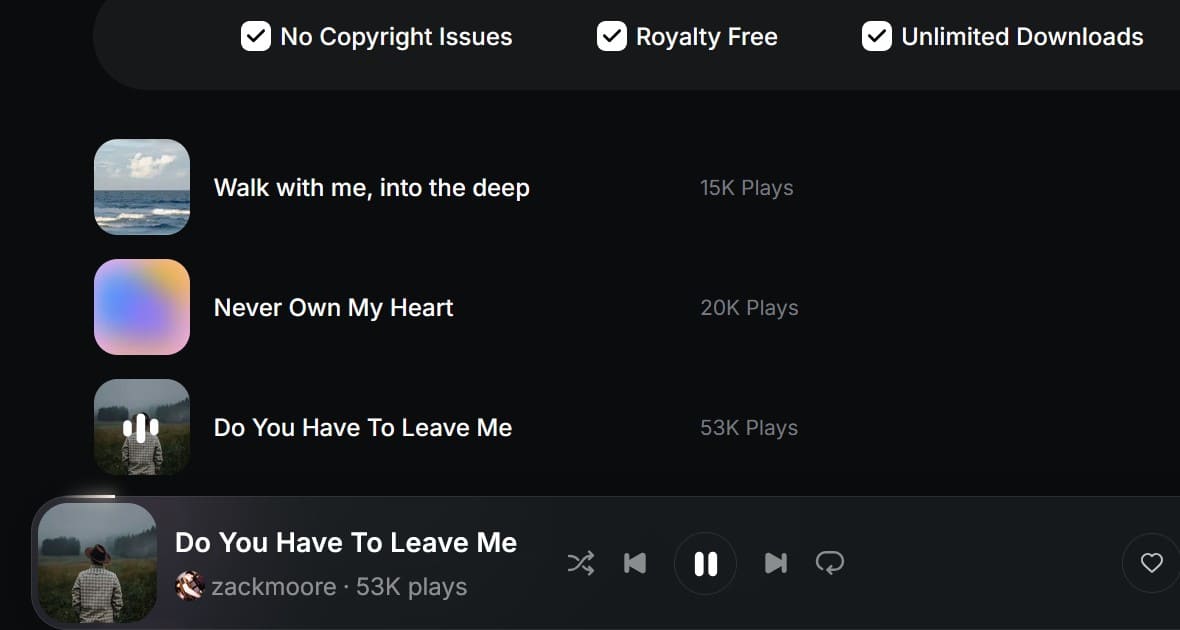Click the Unlimited Downloads checkbox
1180x630 pixels.
(x=877, y=37)
